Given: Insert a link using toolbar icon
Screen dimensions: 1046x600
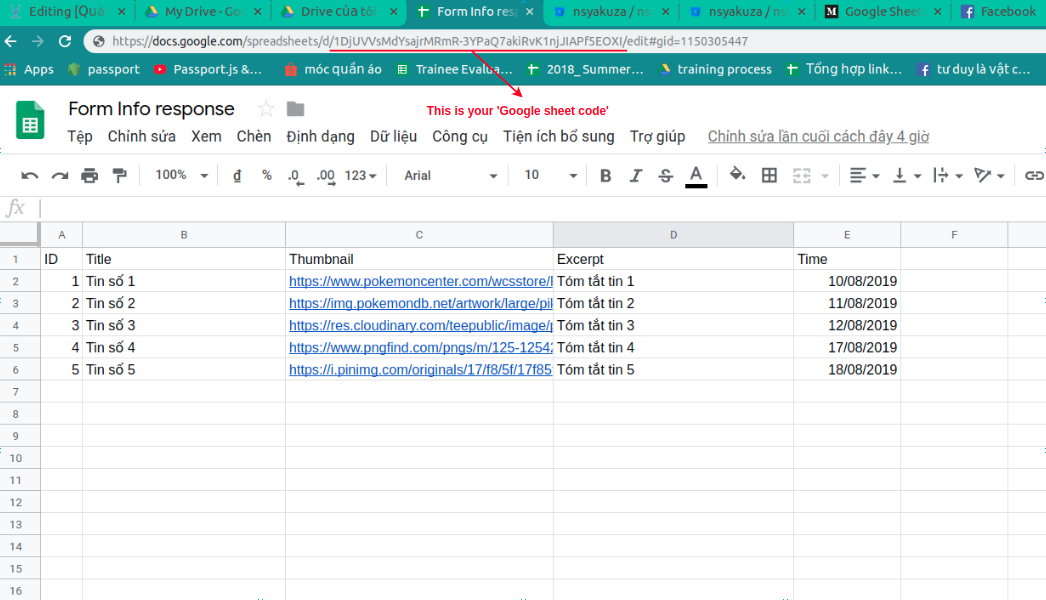Looking at the screenshot, I should (1033, 176).
